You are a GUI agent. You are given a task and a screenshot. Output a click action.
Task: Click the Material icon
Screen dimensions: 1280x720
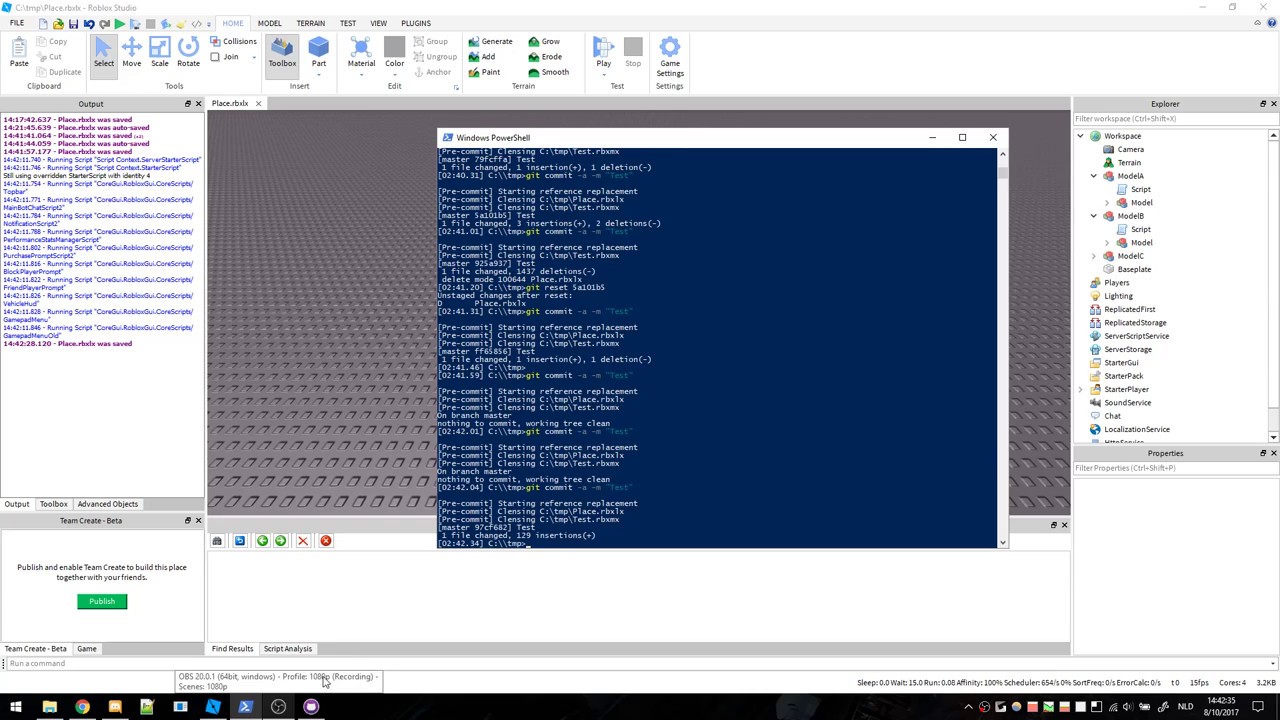point(361,47)
